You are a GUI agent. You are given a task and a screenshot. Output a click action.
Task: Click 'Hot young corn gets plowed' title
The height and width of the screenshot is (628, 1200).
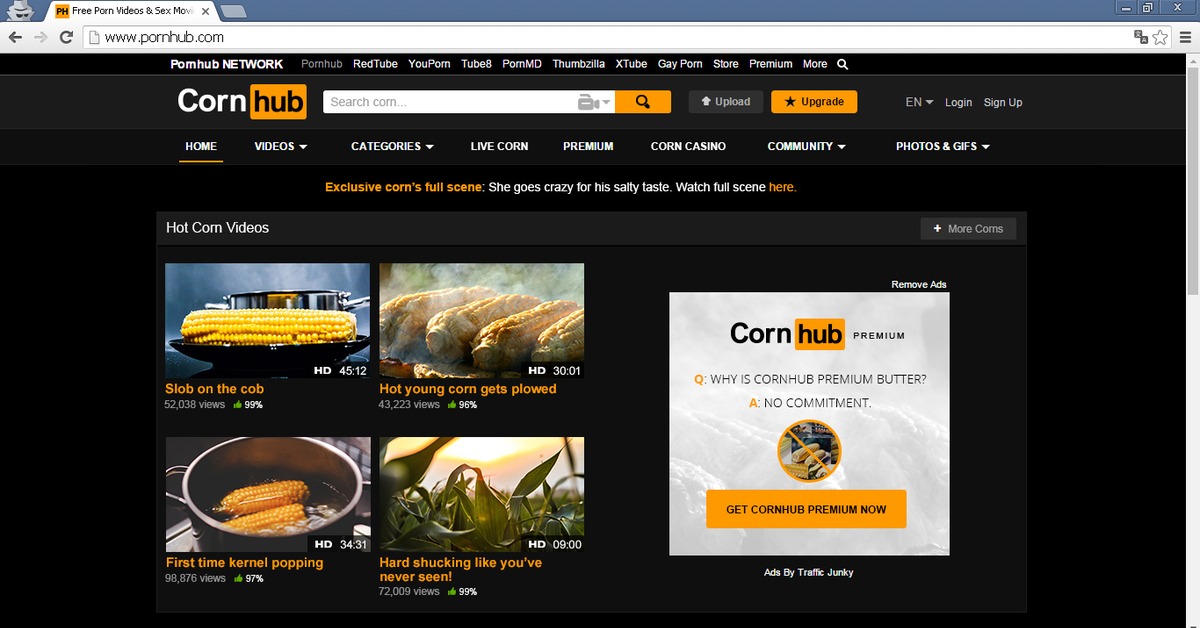(468, 389)
